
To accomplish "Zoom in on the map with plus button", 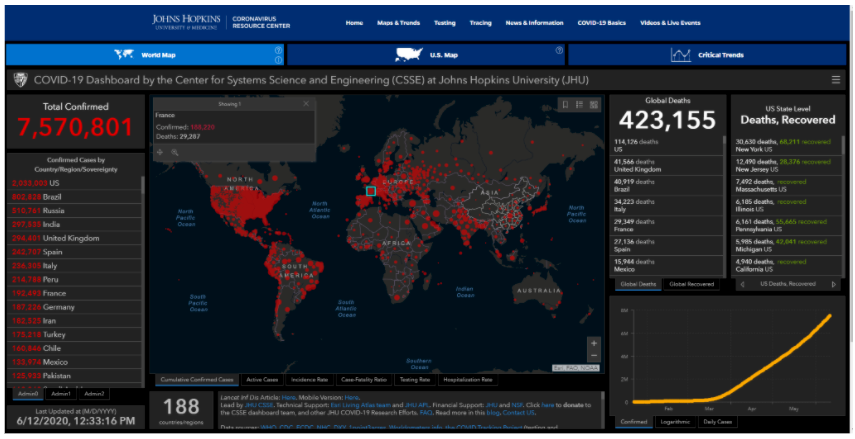I will tap(594, 343).
